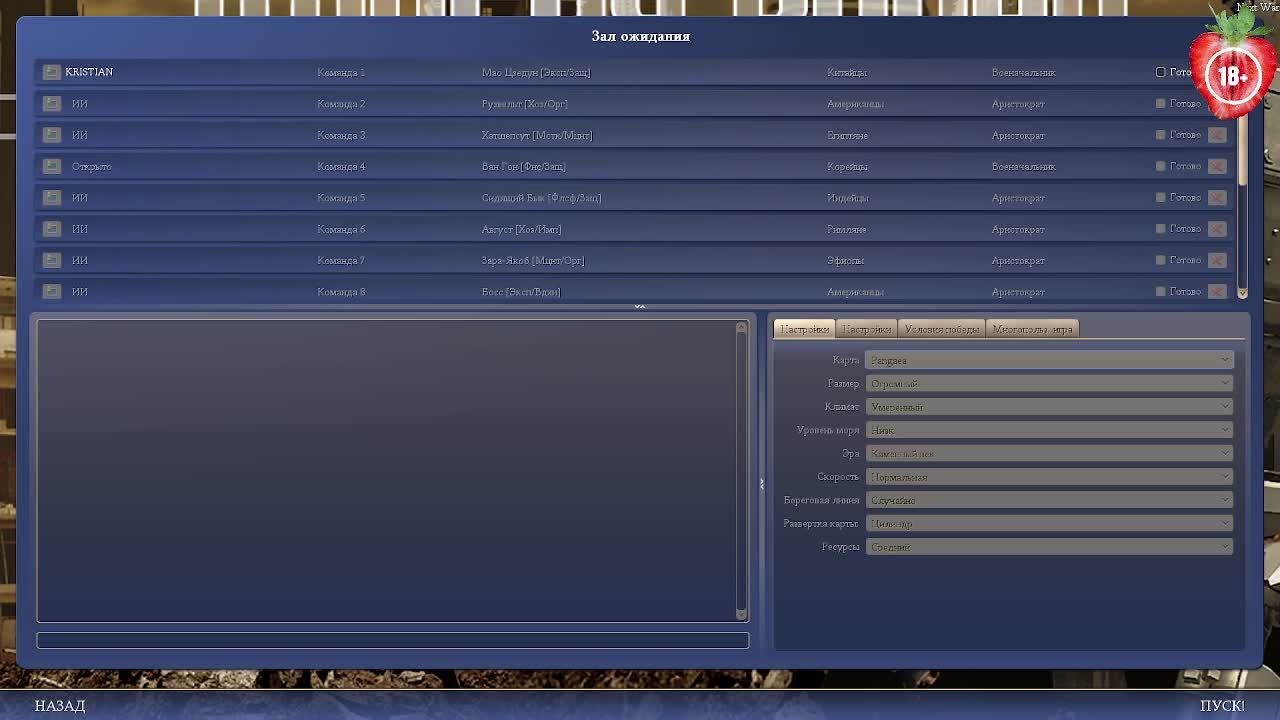1280x720 pixels.
Task: Tick the Готово checkbox for KRISTIAN
Action: (x=1161, y=72)
